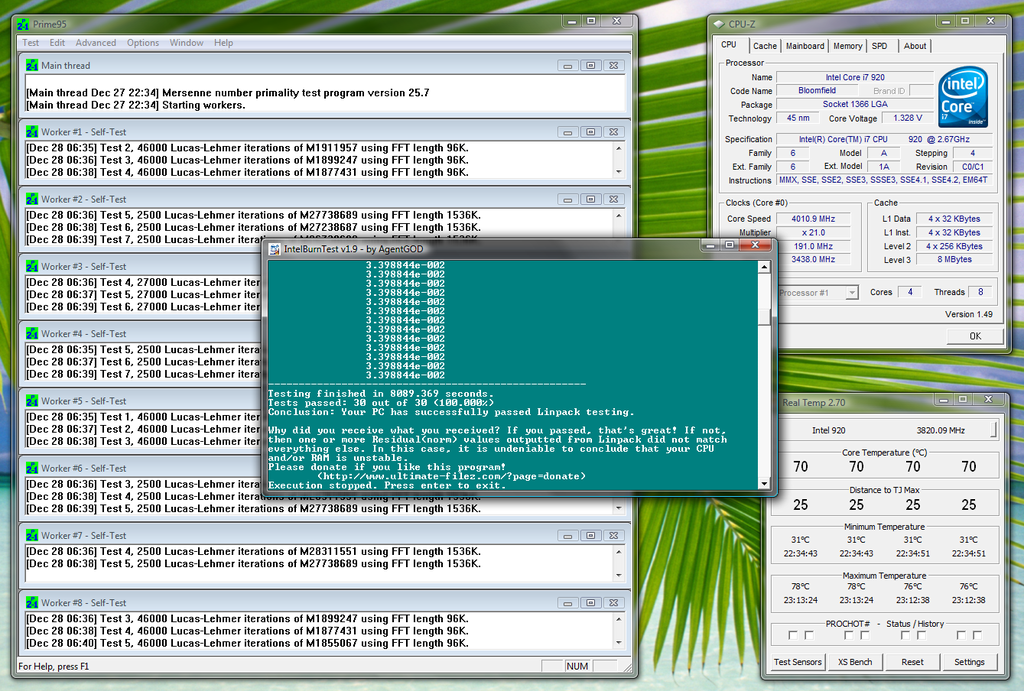Open the Test menu in Prime95

click(31, 42)
